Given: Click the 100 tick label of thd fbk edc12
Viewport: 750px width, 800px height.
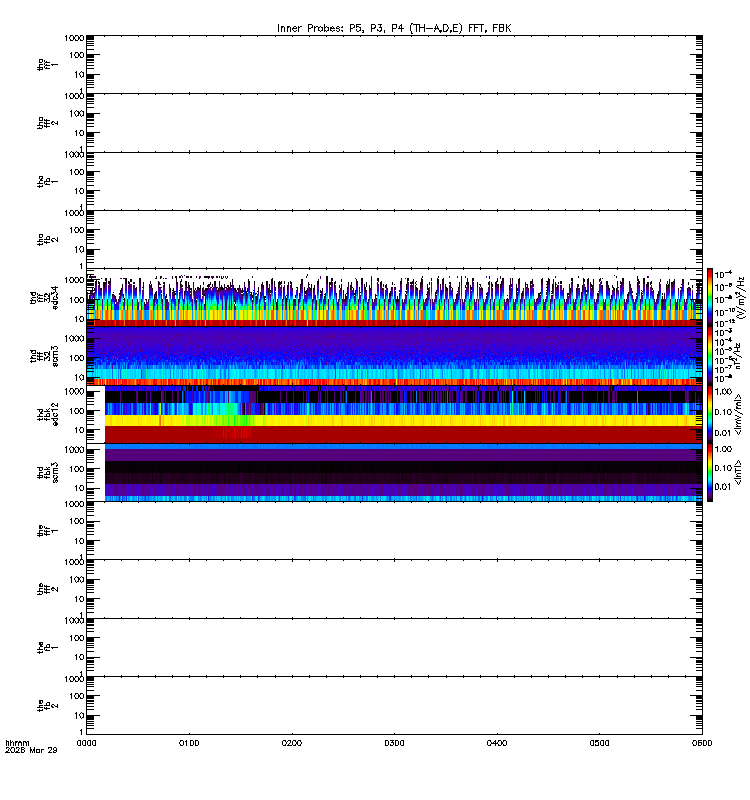Looking at the screenshot, I should (x=77, y=411).
